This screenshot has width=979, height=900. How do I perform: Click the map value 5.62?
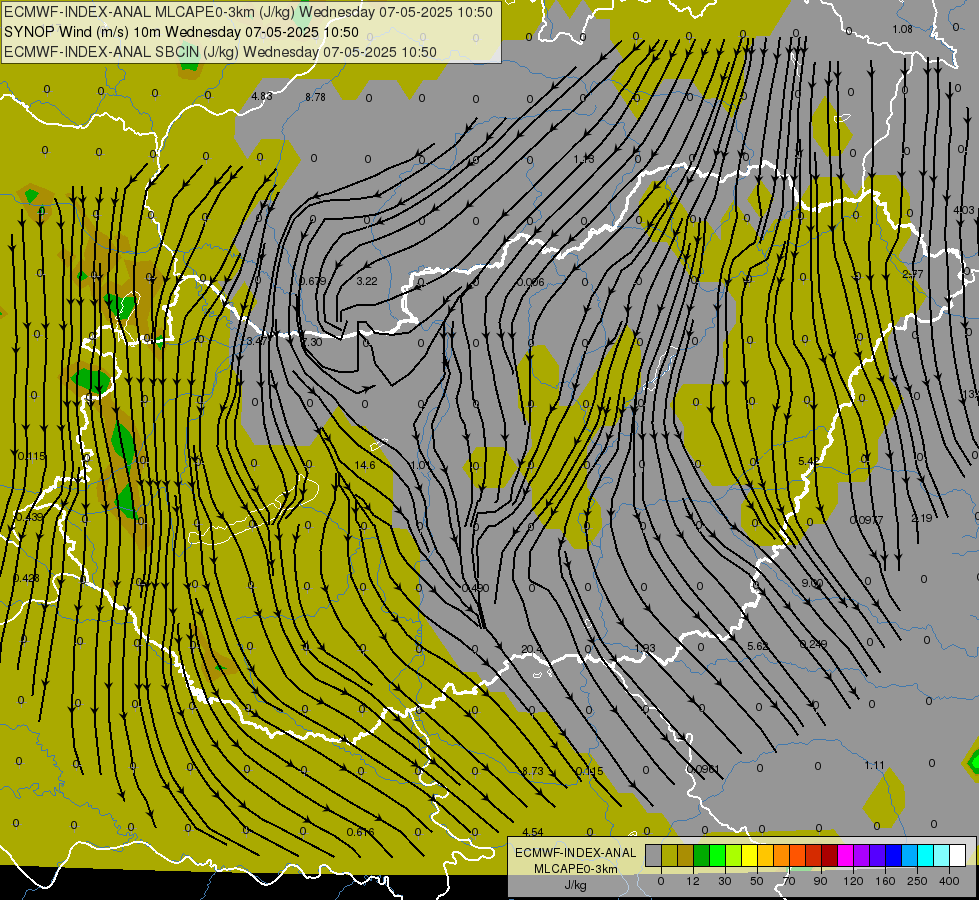(x=757, y=646)
